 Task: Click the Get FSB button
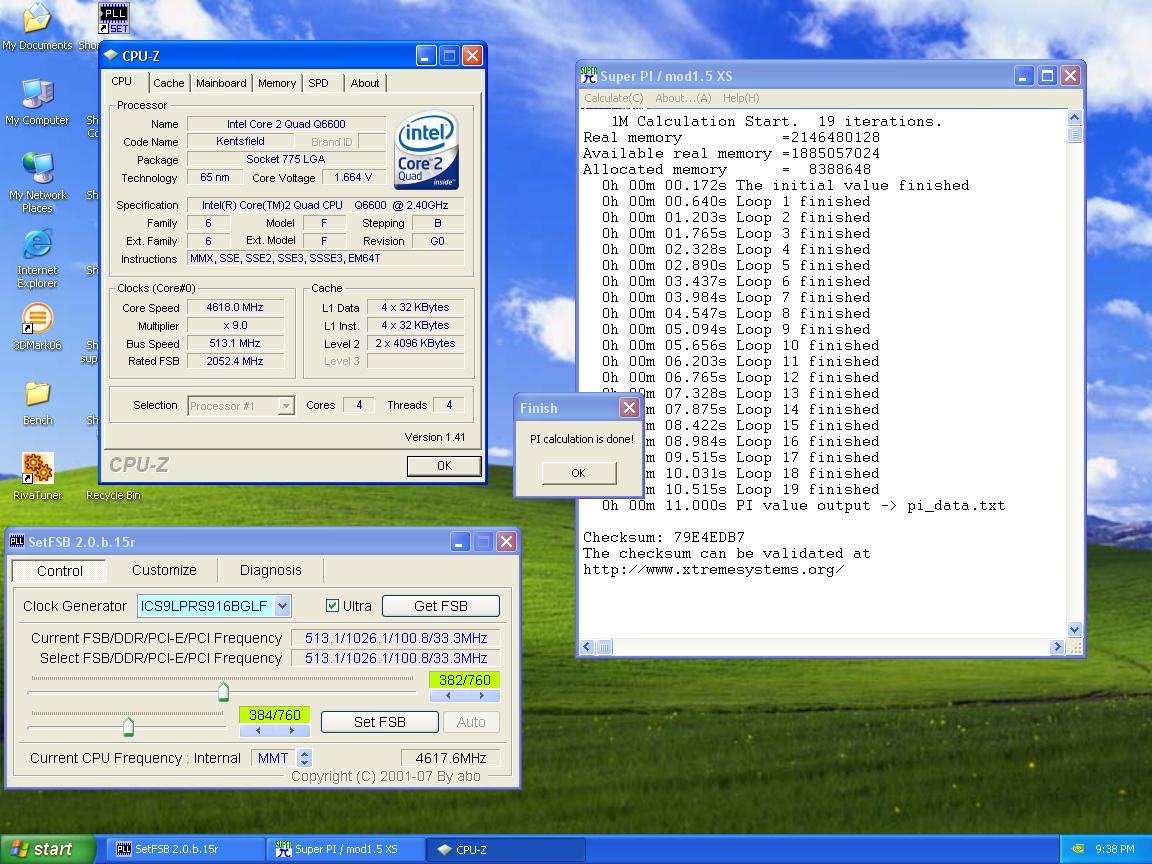point(440,606)
